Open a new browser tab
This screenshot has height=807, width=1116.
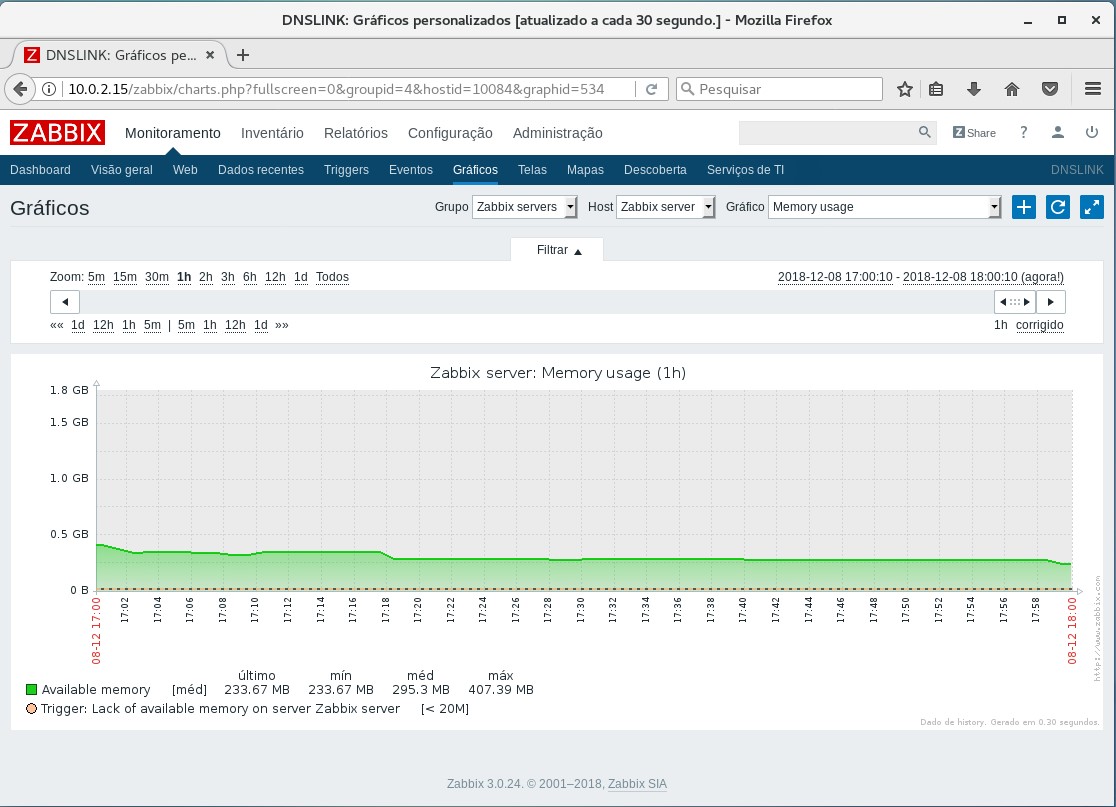tap(243, 55)
